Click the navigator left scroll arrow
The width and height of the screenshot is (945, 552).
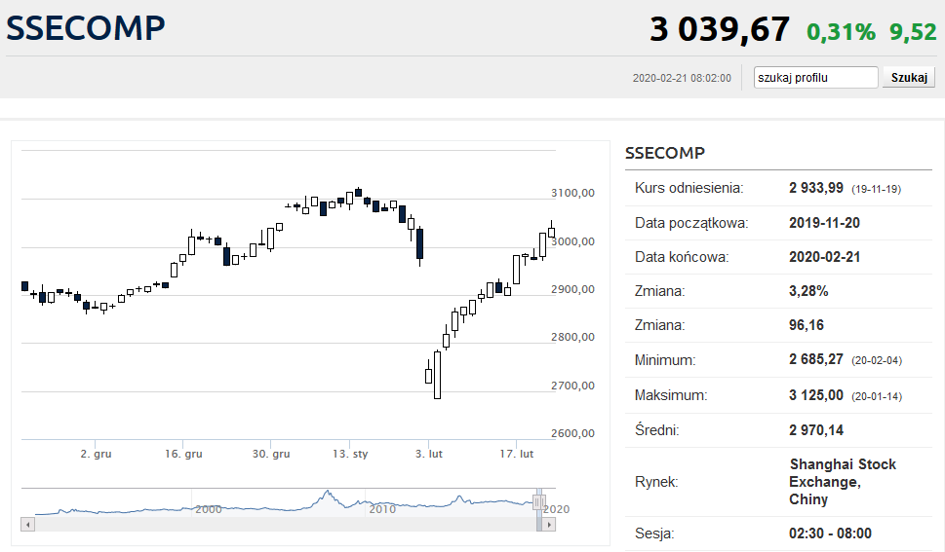coord(27,524)
